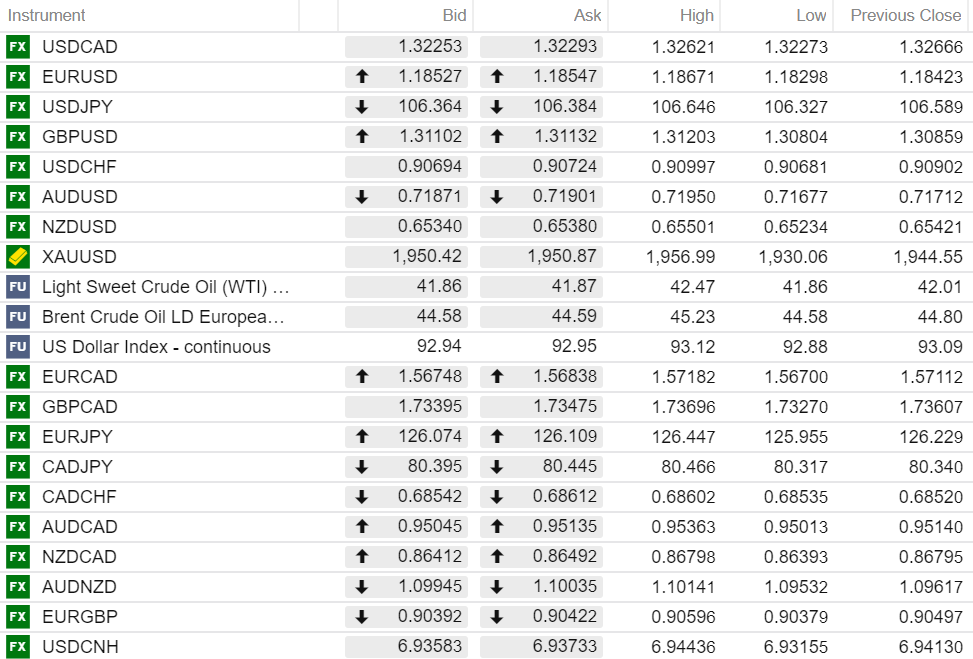Click the FX icon beside EURGBP
This screenshot has width=973, height=659.
point(17,617)
